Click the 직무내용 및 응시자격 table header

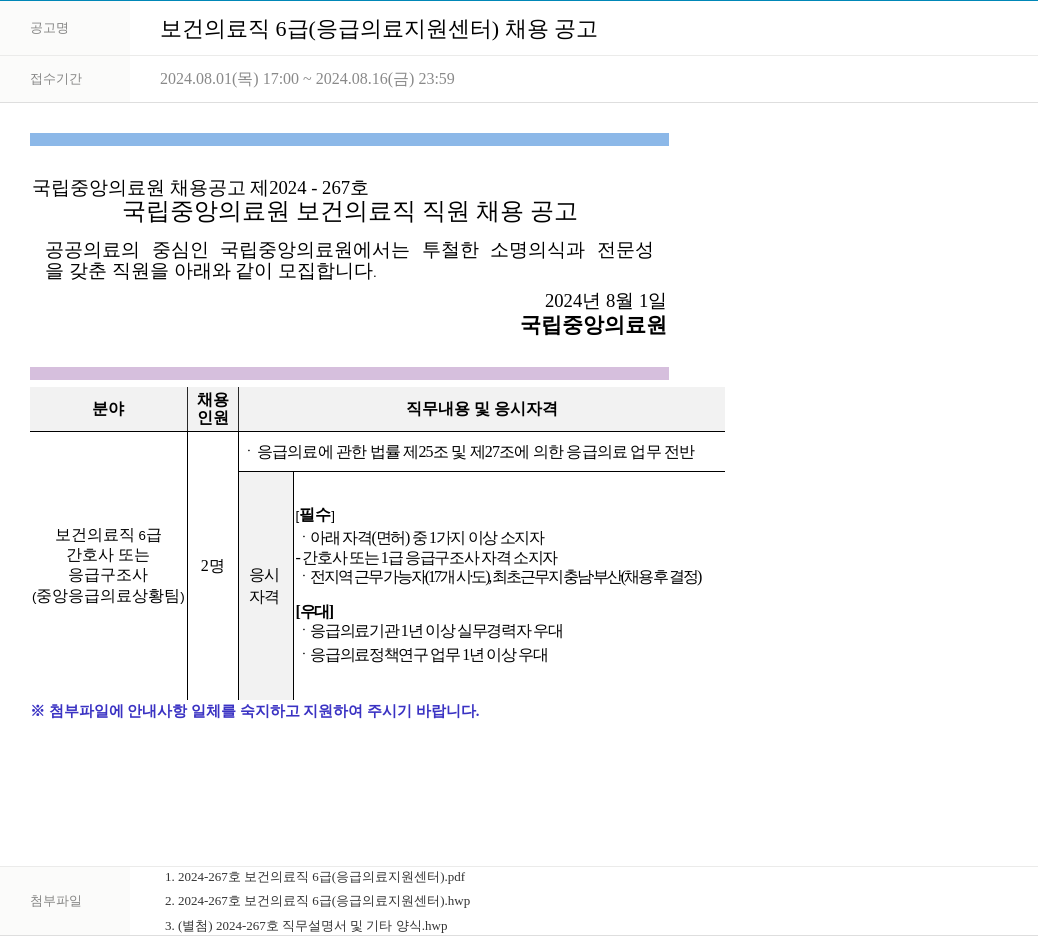[481, 409]
